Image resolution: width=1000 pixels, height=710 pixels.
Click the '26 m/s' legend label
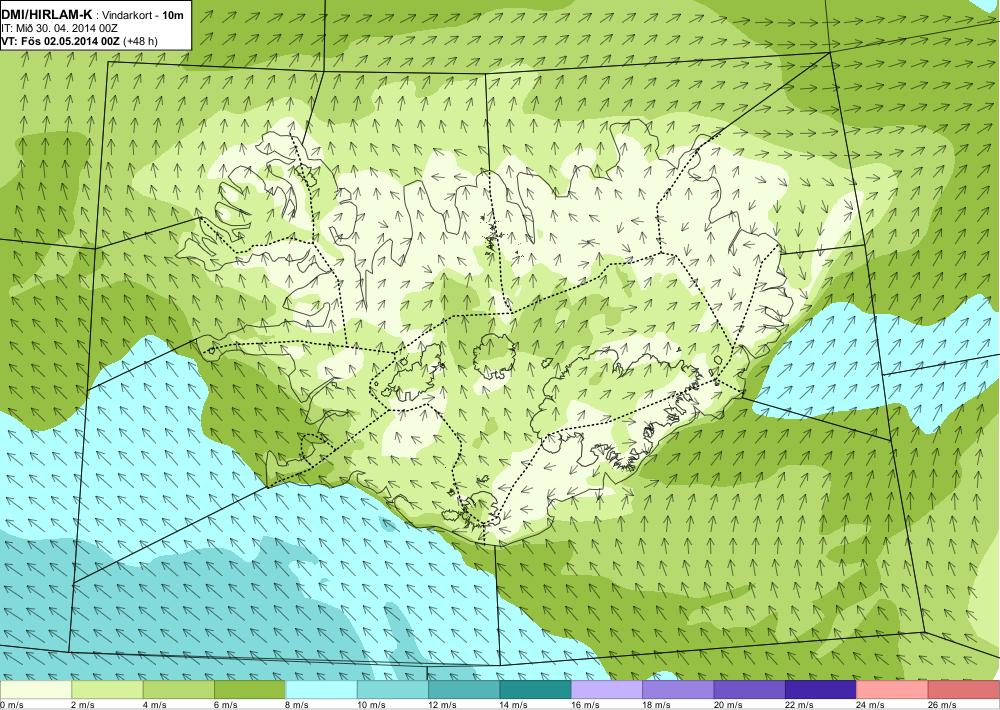pos(943,705)
